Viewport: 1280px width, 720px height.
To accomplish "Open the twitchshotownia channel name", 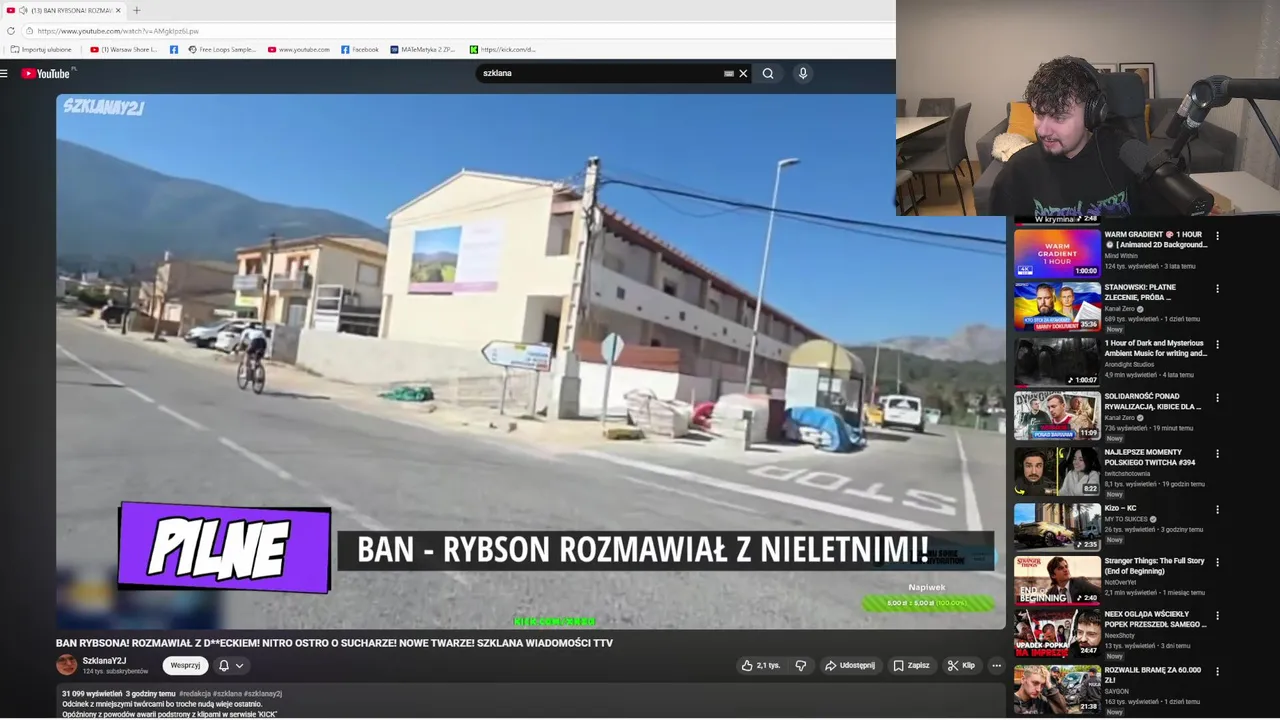I will click(1125, 473).
